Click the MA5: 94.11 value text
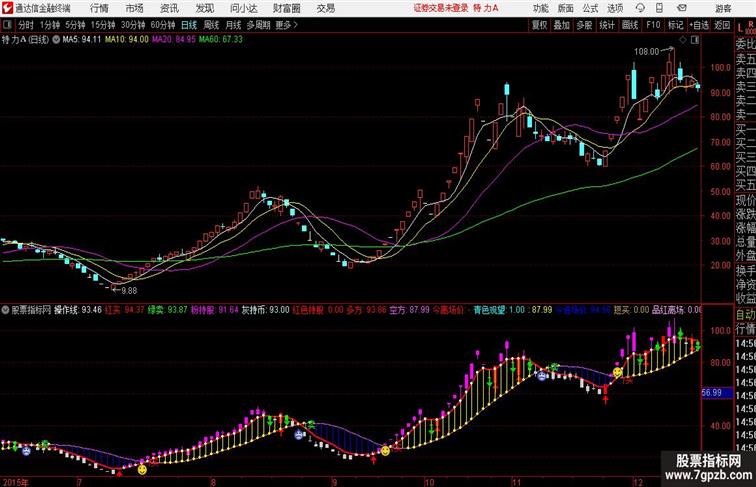 click(x=82, y=40)
